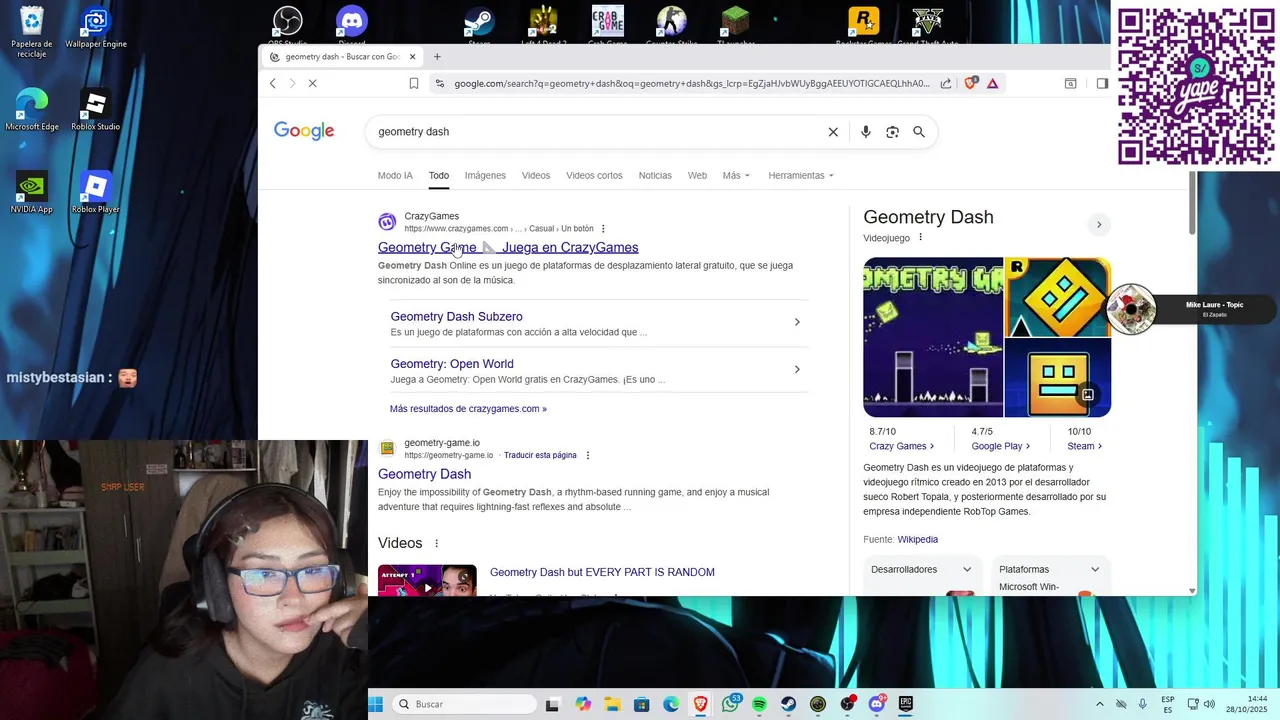Open the Left 4 Dead 2 shortcut

point(543,25)
